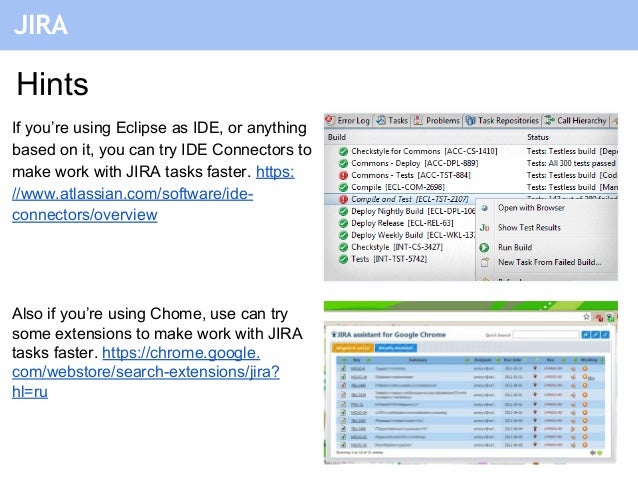Sort builds by the Build column header
The width and height of the screenshot is (638, 479).
coord(337,137)
